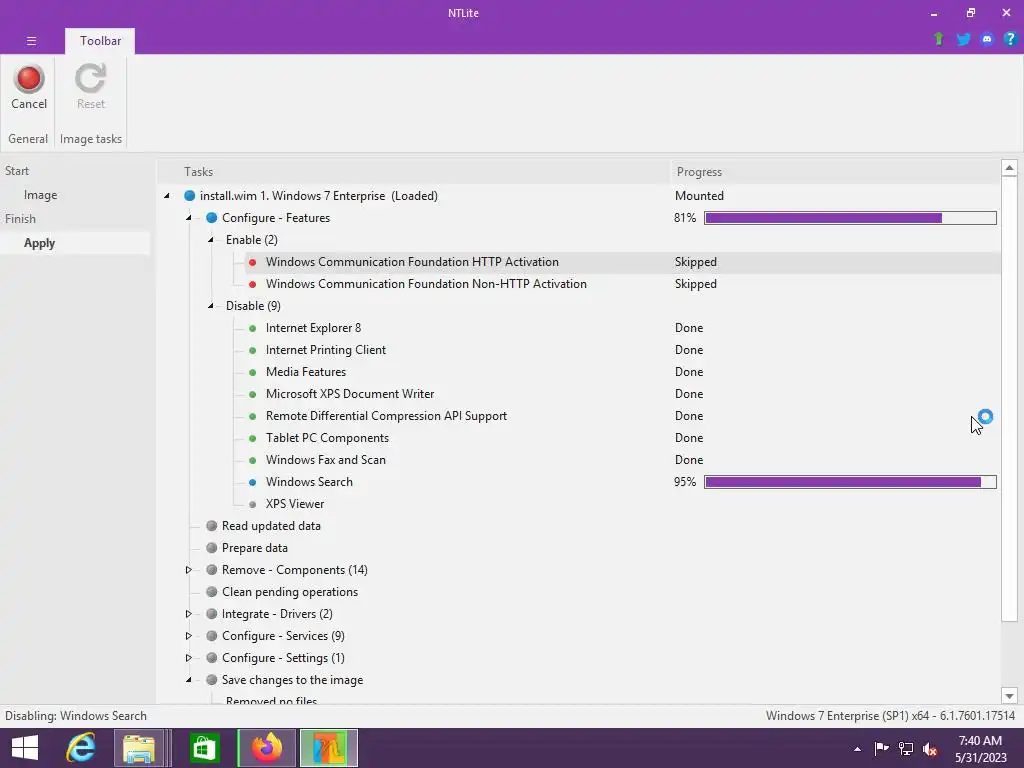The height and width of the screenshot is (768, 1024).
Task: Show hidden tray icons arrow
Action: point(857,749)
